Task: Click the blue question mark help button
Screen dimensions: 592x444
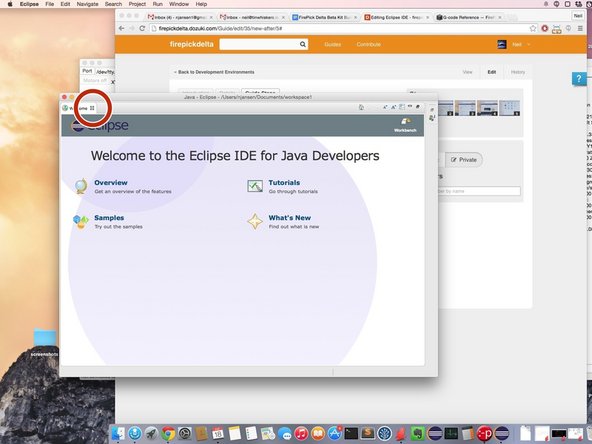Action: tap(579, 79)
